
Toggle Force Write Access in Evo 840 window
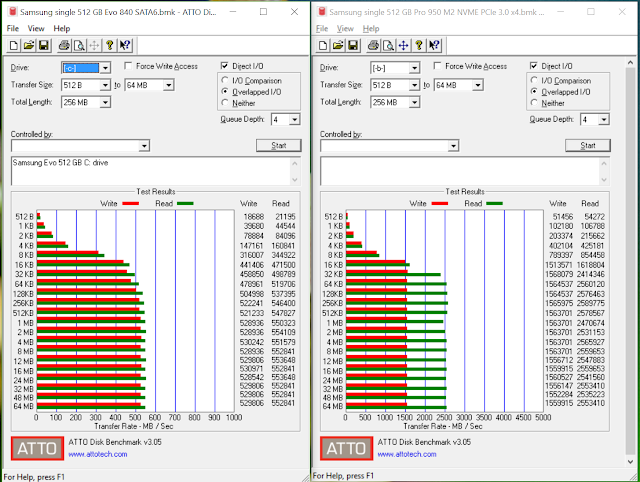tap(128, 66)
